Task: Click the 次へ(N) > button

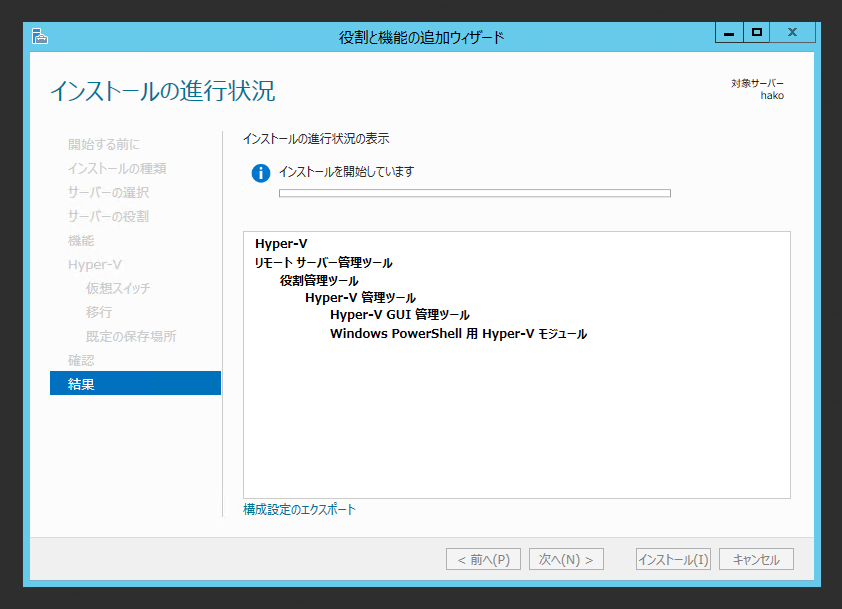Action: [x=566, y=559]
